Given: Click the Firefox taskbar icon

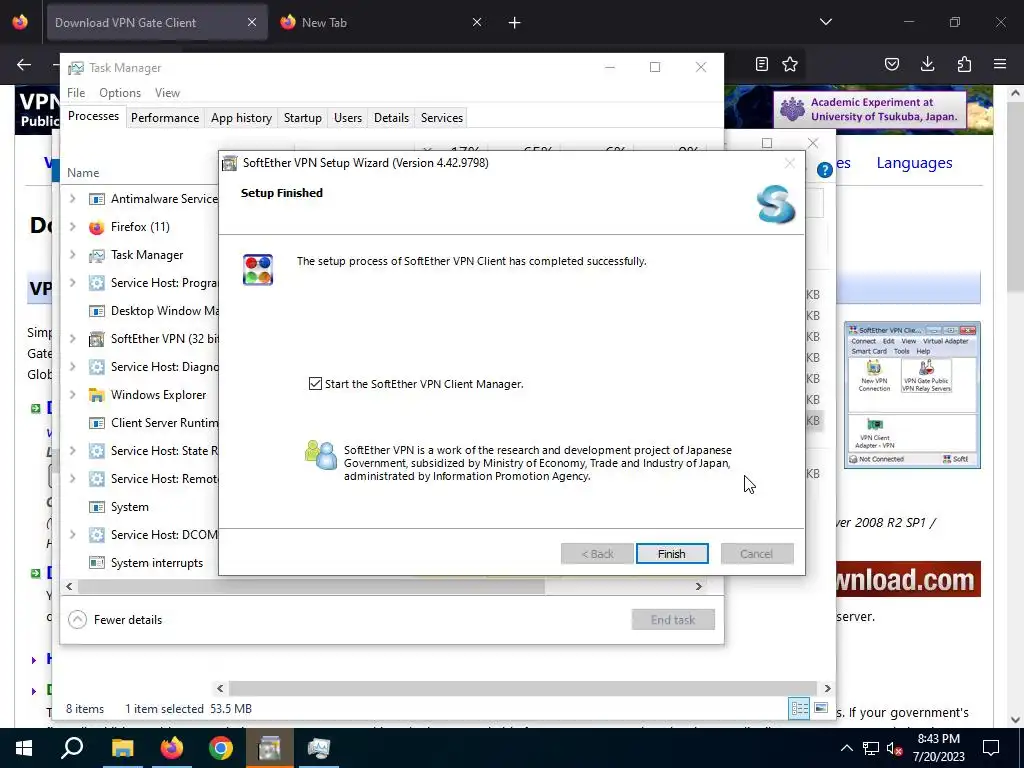Looking at the screenshot, I should 172,748.
